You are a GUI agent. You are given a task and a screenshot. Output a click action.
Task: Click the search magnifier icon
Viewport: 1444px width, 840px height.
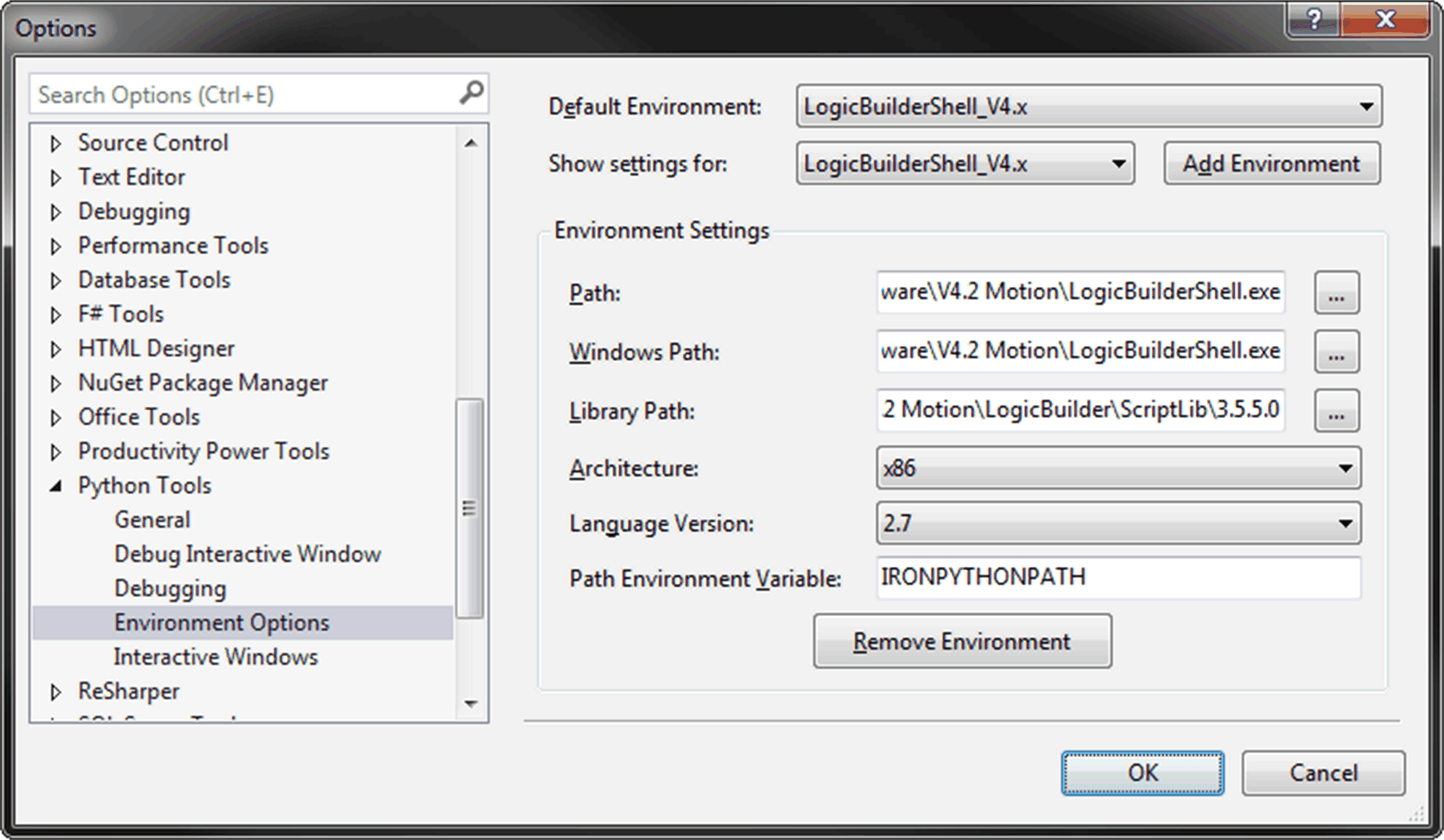tap(471, 93)
